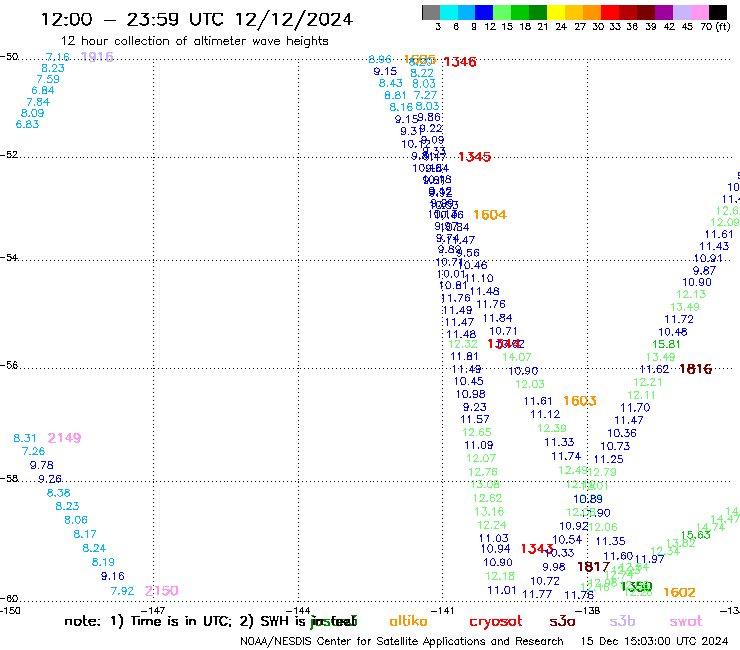This screenshot has height=650, width=740.
Task: Click the title '12:00 – 23:59 UTC 12/12/2024'
Action: click(197, 19)
